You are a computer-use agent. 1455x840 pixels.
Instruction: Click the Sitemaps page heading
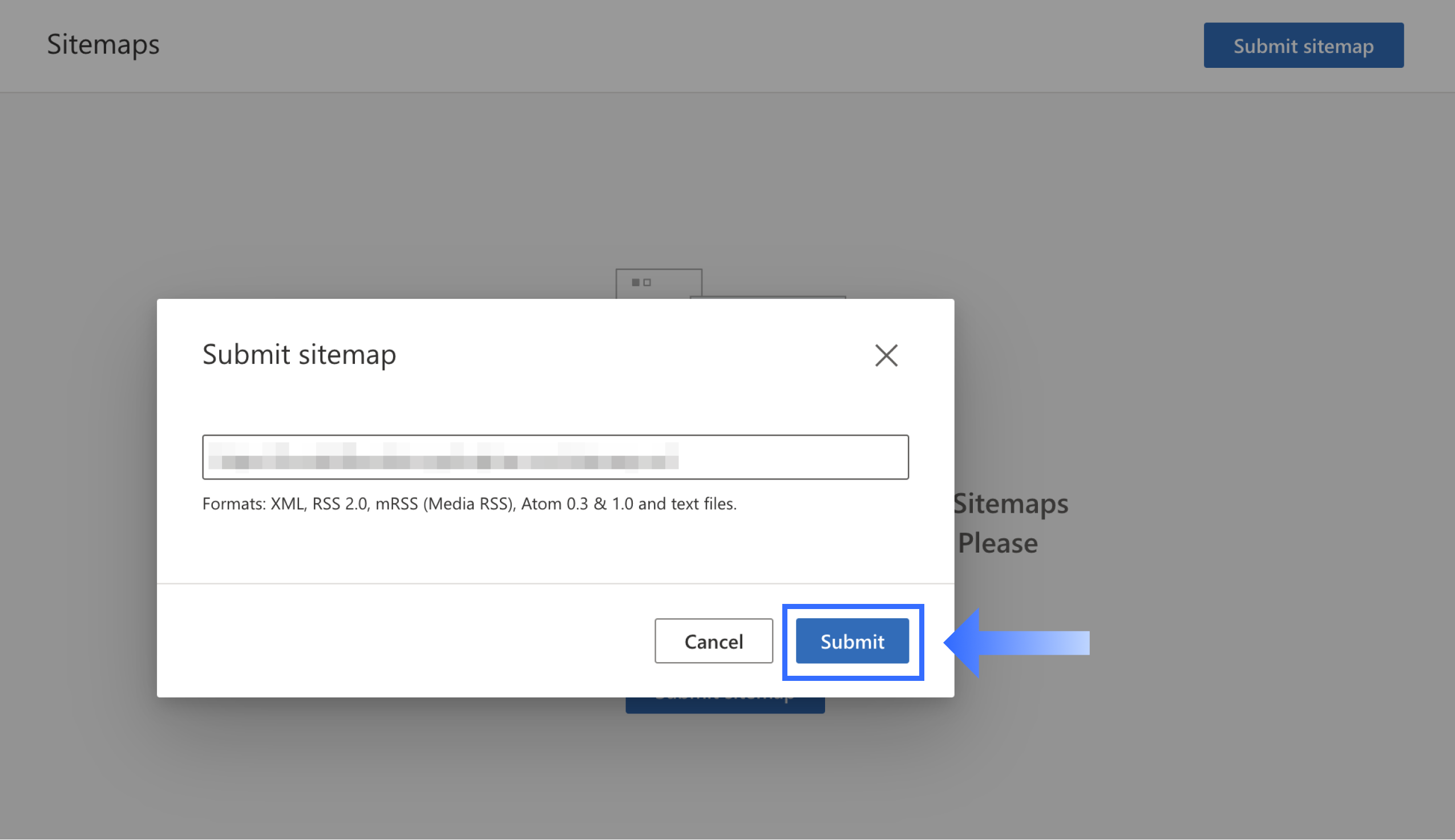(x=103, y=44)
